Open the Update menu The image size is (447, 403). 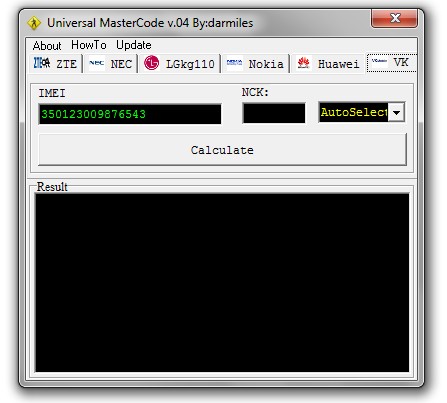click(x=134, y=45)
